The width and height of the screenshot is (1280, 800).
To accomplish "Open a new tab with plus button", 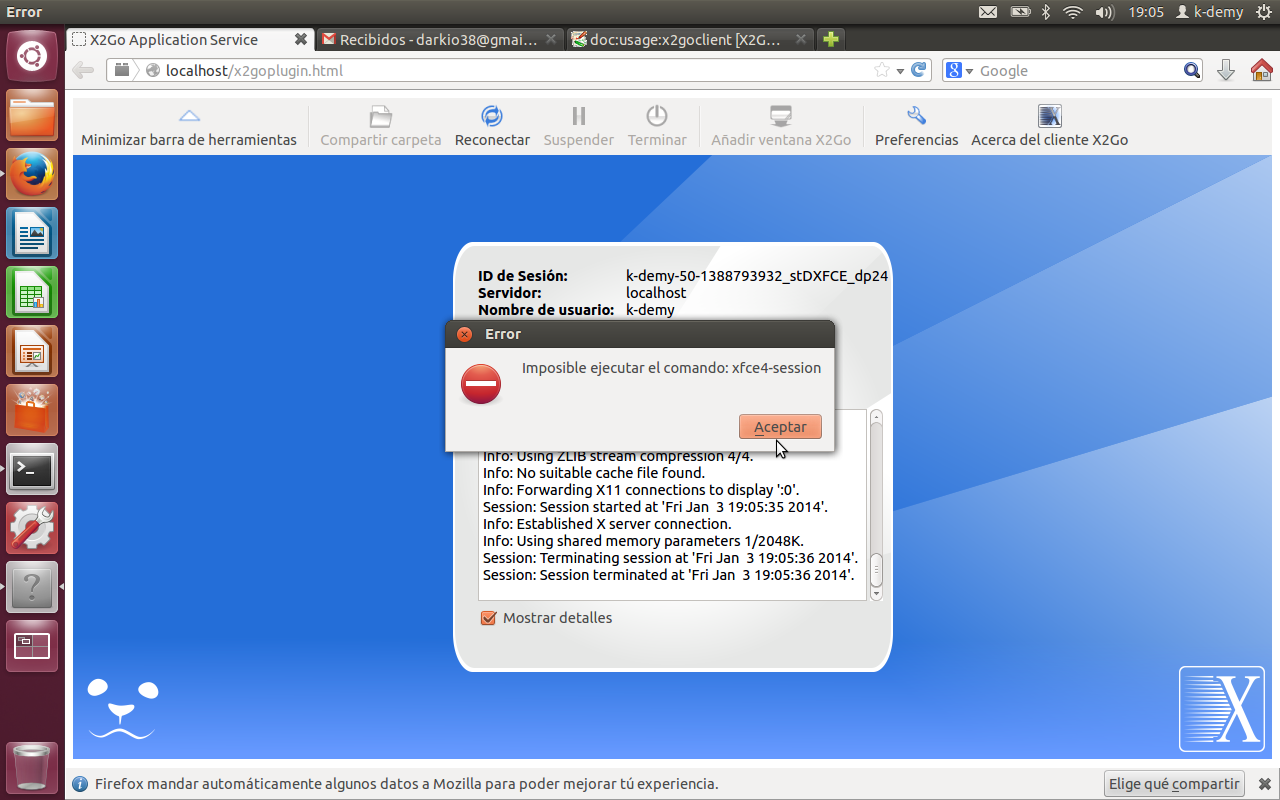I will 830,40.
